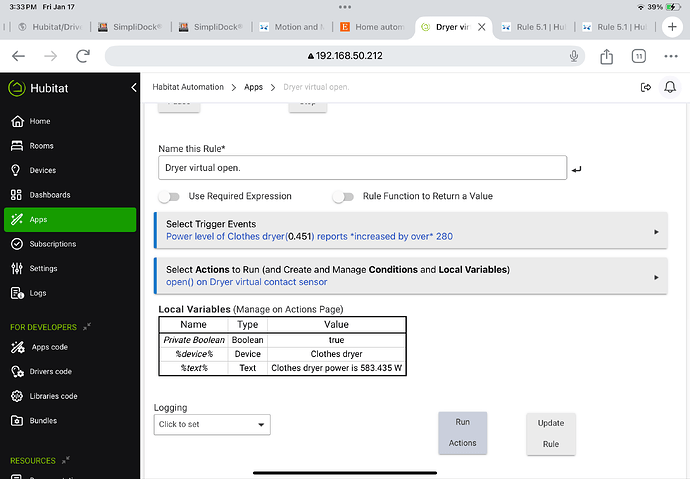Toggle Use Required Expression switch
The image size is (690, 479).
point(169,196)
